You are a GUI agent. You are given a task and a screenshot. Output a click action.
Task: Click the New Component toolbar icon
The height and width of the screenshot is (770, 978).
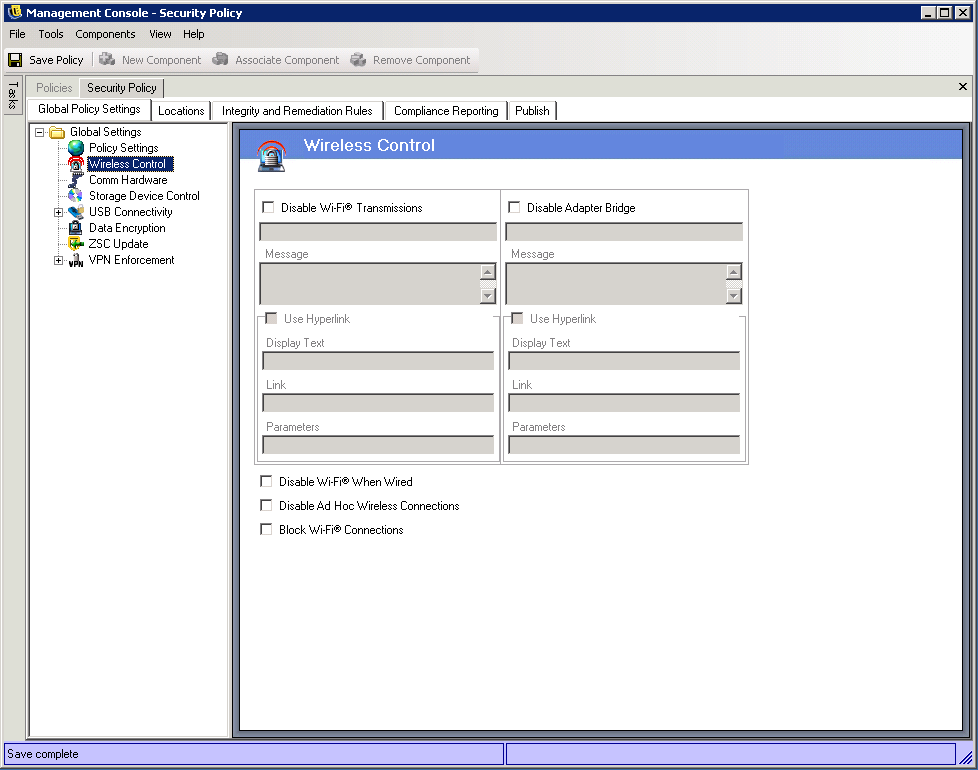tap(107, 59)
